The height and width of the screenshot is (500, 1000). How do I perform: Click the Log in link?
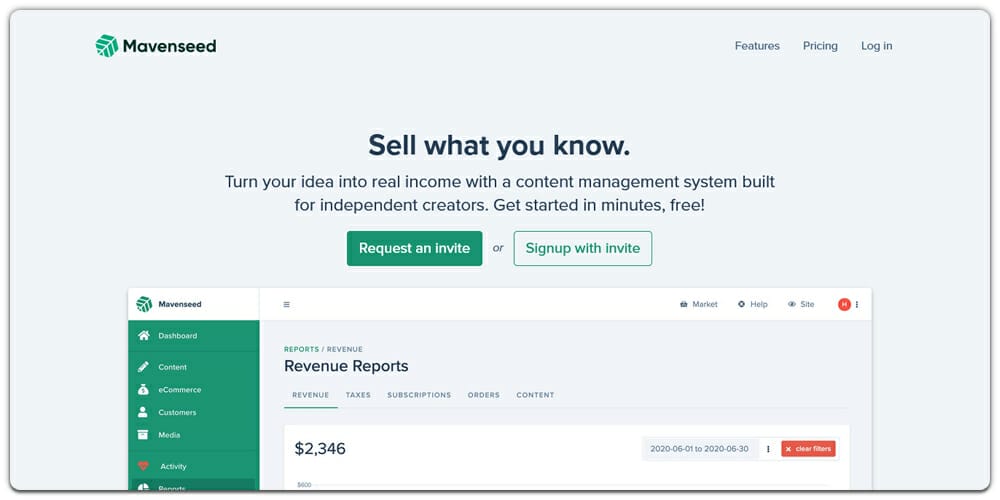point(876,46)
